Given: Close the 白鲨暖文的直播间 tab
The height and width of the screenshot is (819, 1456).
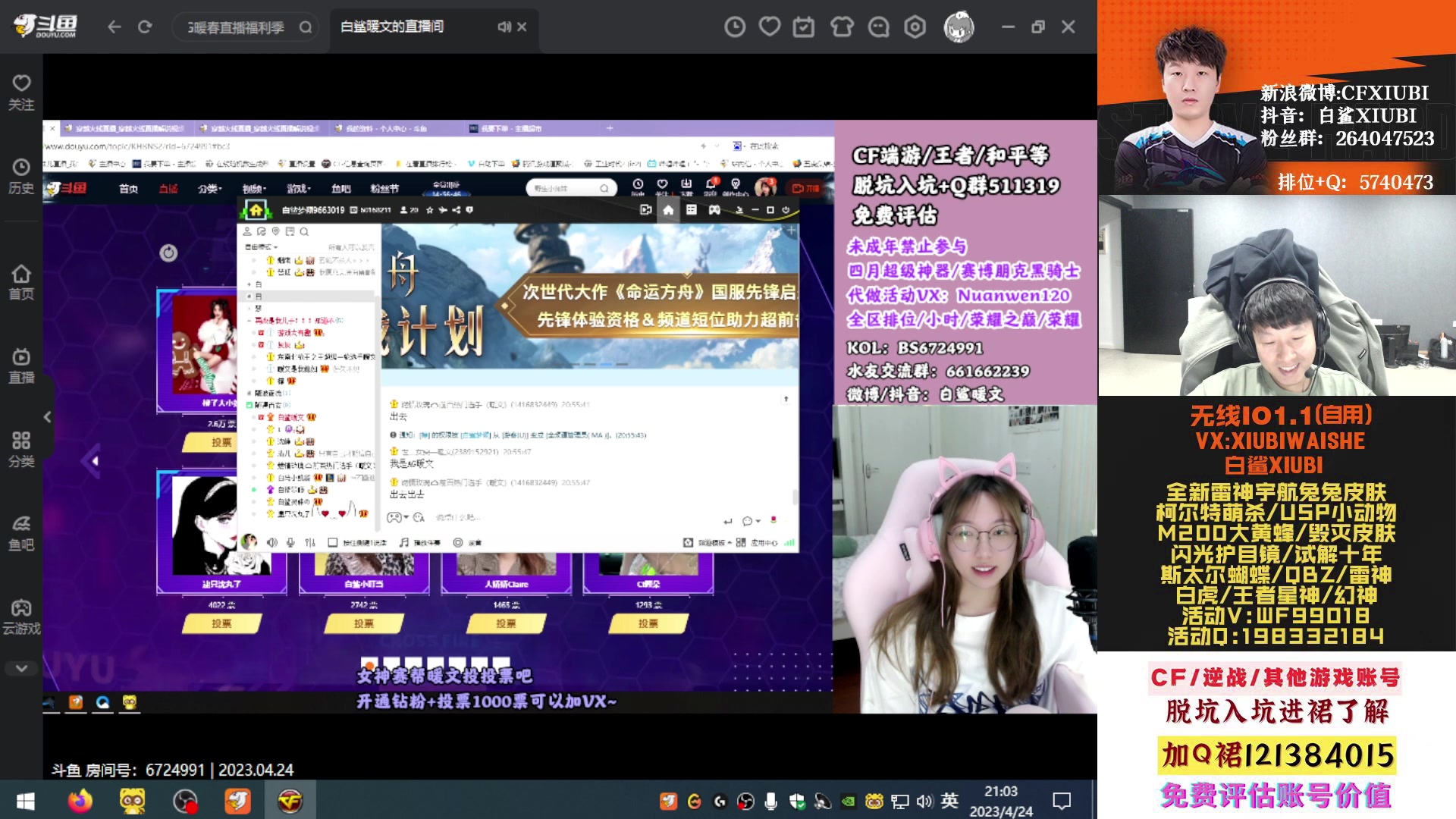Looking at the screenshot, I should point(522,27).
